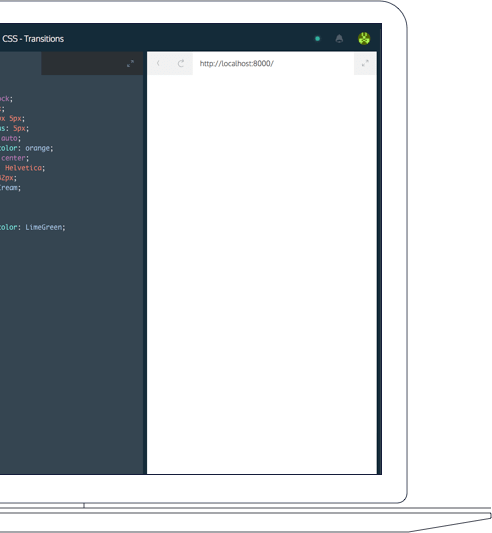
Task: Go back in the preview browser
Action: [158, 63]
